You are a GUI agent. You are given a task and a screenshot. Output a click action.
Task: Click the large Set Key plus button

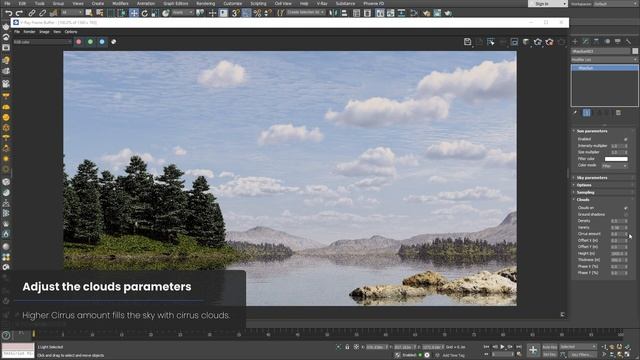pos(533,350)
